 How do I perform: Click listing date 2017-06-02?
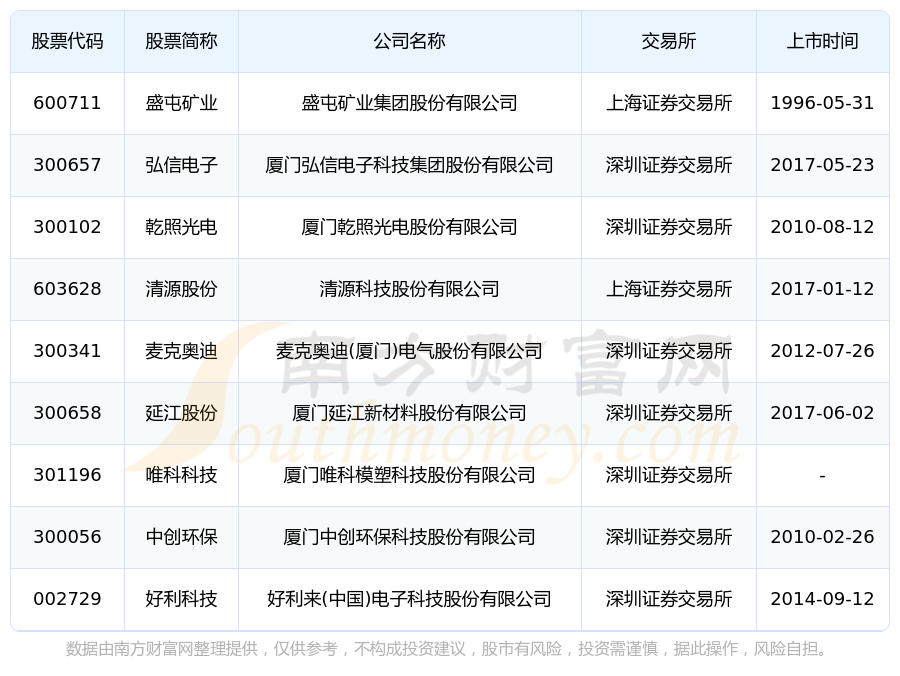(x=823, y=413)
